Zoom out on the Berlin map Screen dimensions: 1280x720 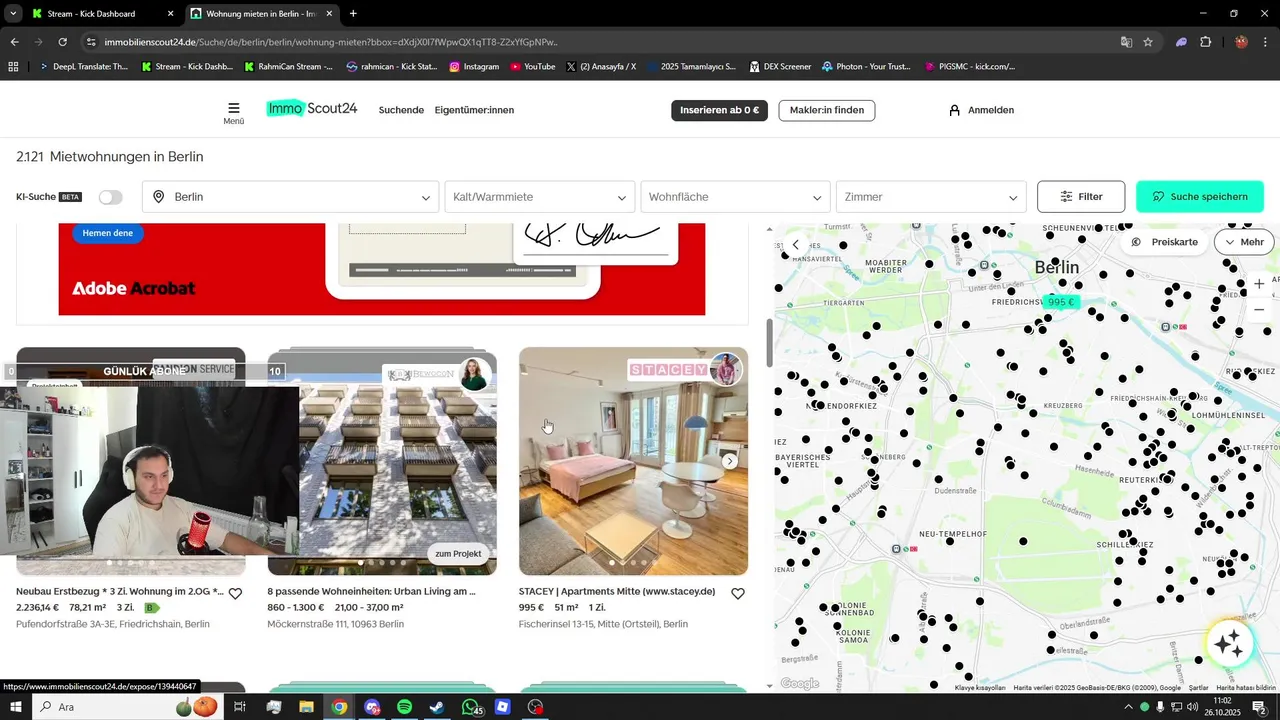(1259, 310)
